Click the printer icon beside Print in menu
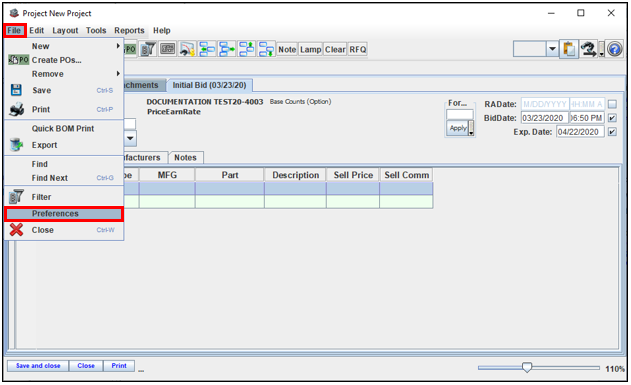The height and width of the screenshot is (385, 631). (16, 109)
